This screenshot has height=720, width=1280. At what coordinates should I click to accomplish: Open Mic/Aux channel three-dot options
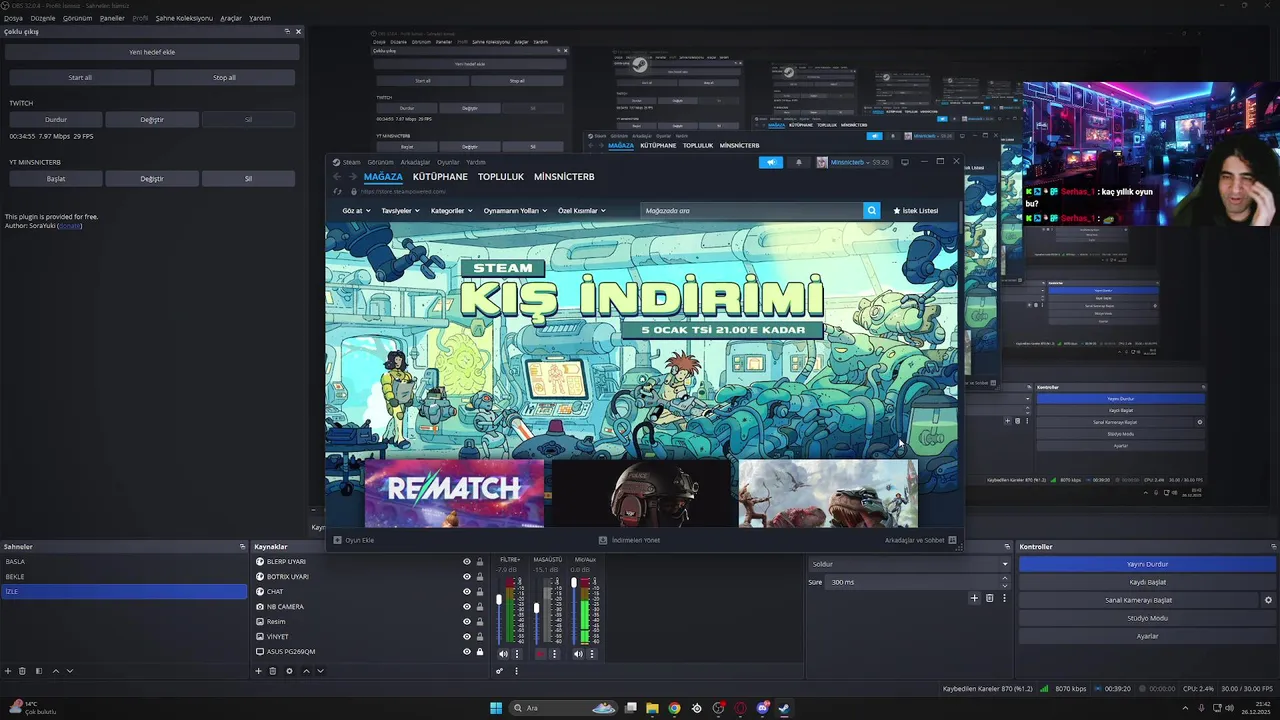point(592,654)
